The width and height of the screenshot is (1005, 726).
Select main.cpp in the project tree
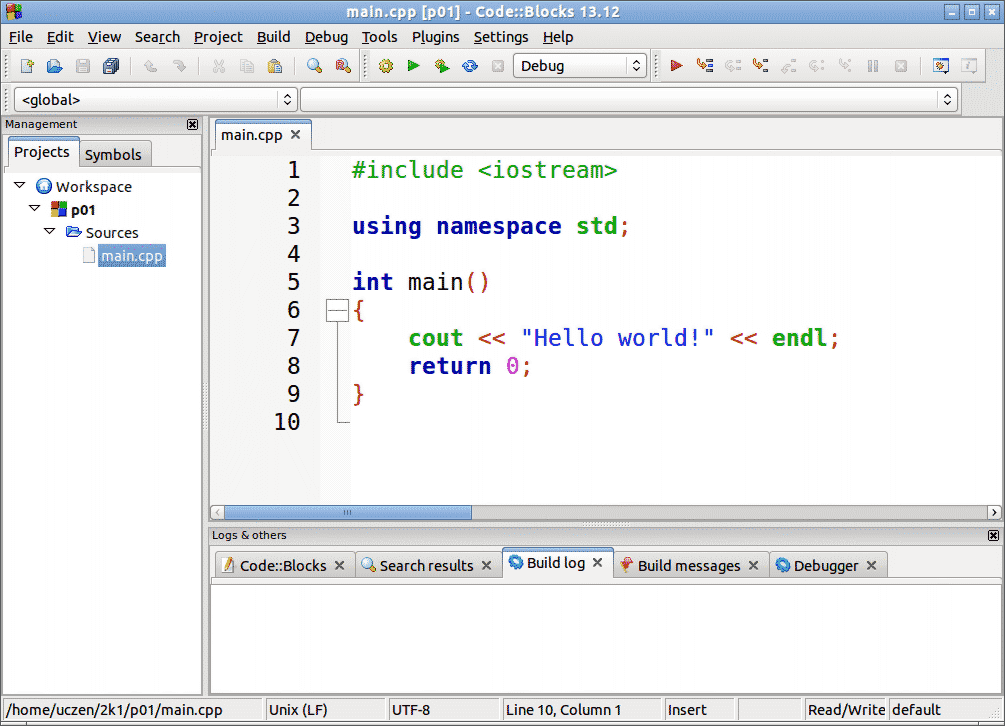(x=131, y=256)
